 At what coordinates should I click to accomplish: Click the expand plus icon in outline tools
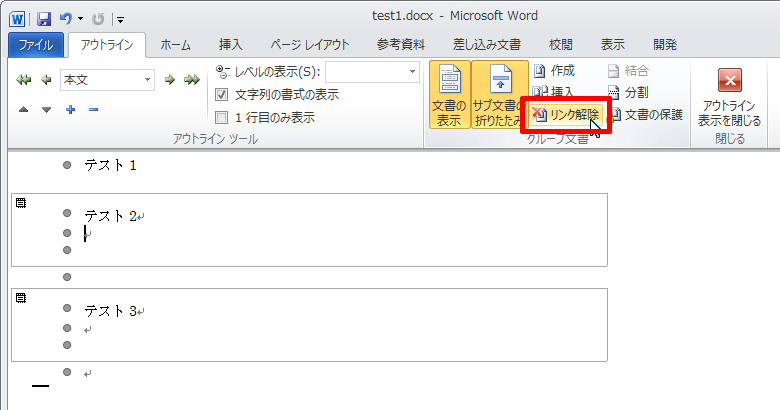70,109
